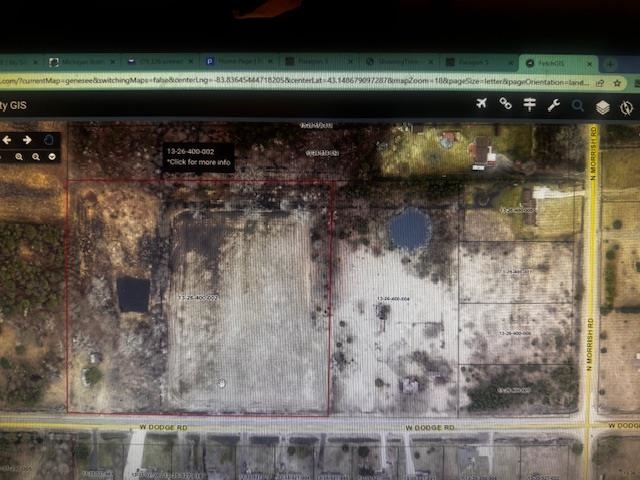Open the wrench tools icon
This screenshot has width=640, height=480.
coord(553,105)
